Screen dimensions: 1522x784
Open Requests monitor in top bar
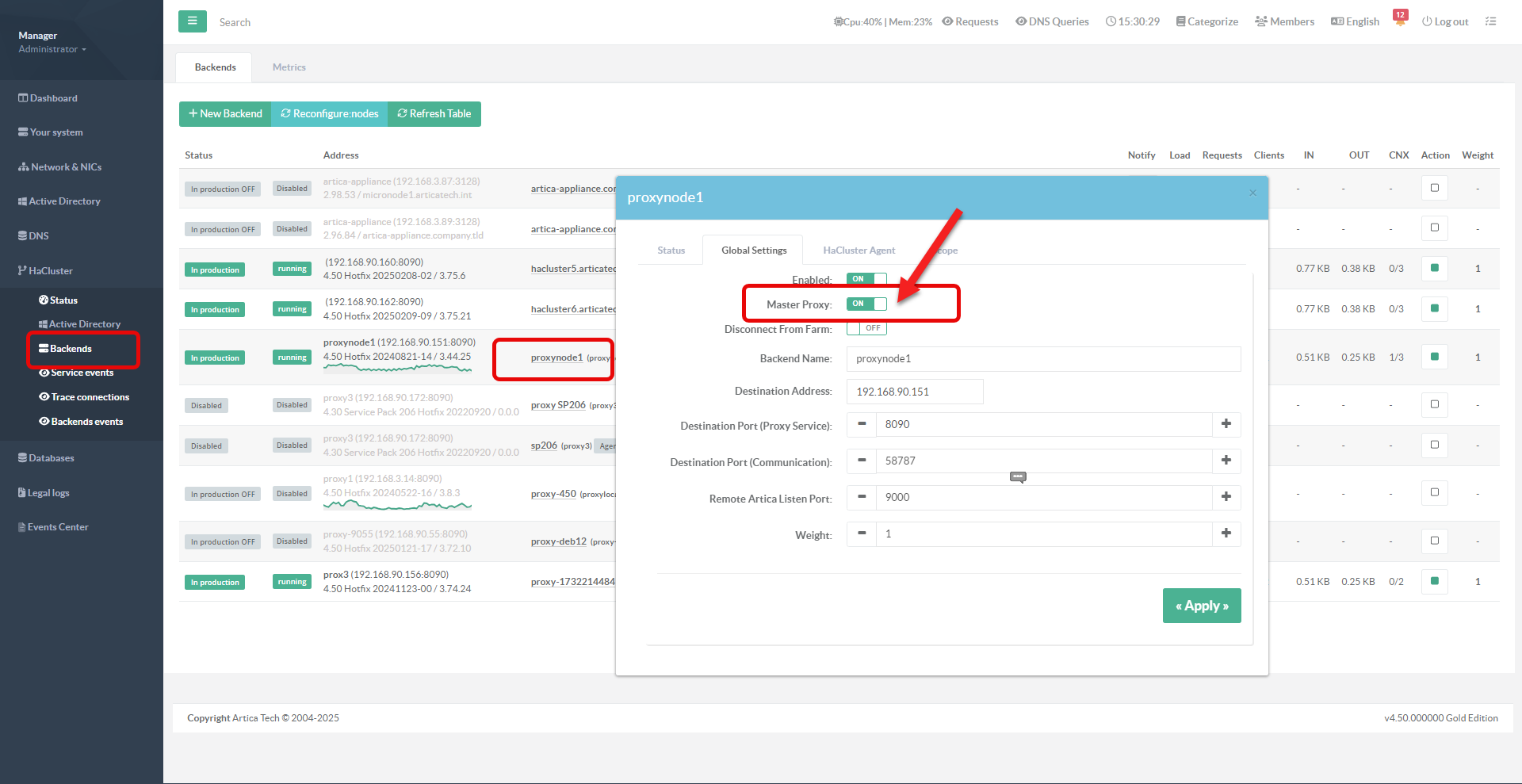tap(969, 21)
